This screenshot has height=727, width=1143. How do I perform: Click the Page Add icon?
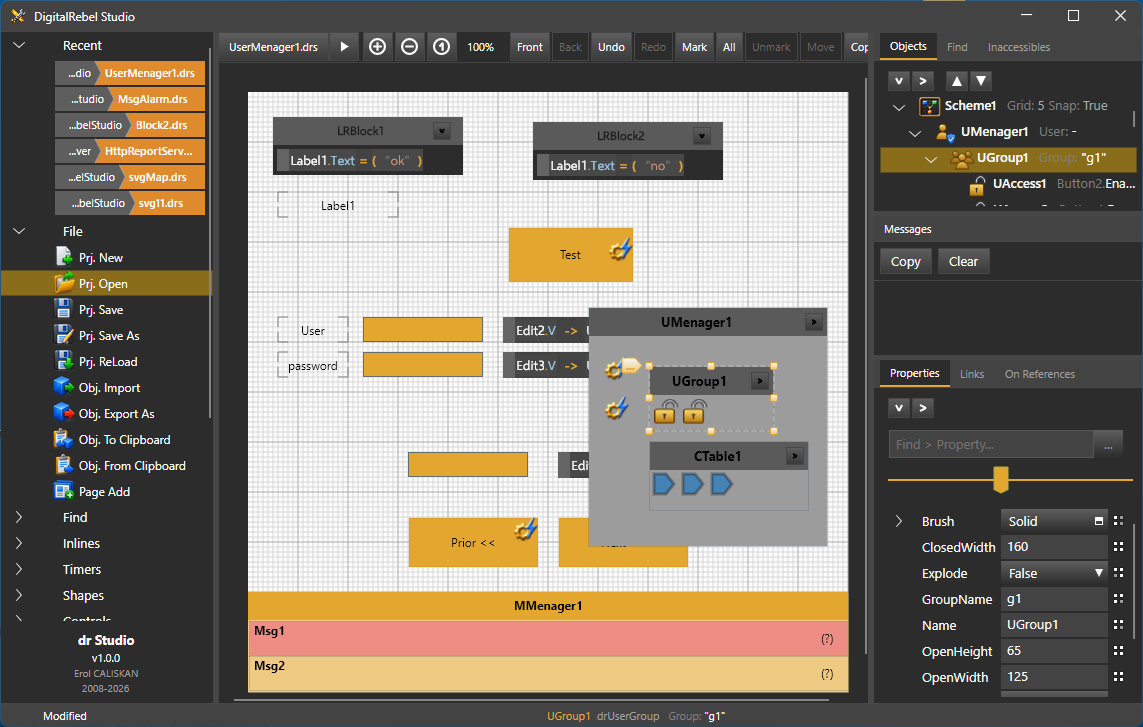tap(64, 491)
